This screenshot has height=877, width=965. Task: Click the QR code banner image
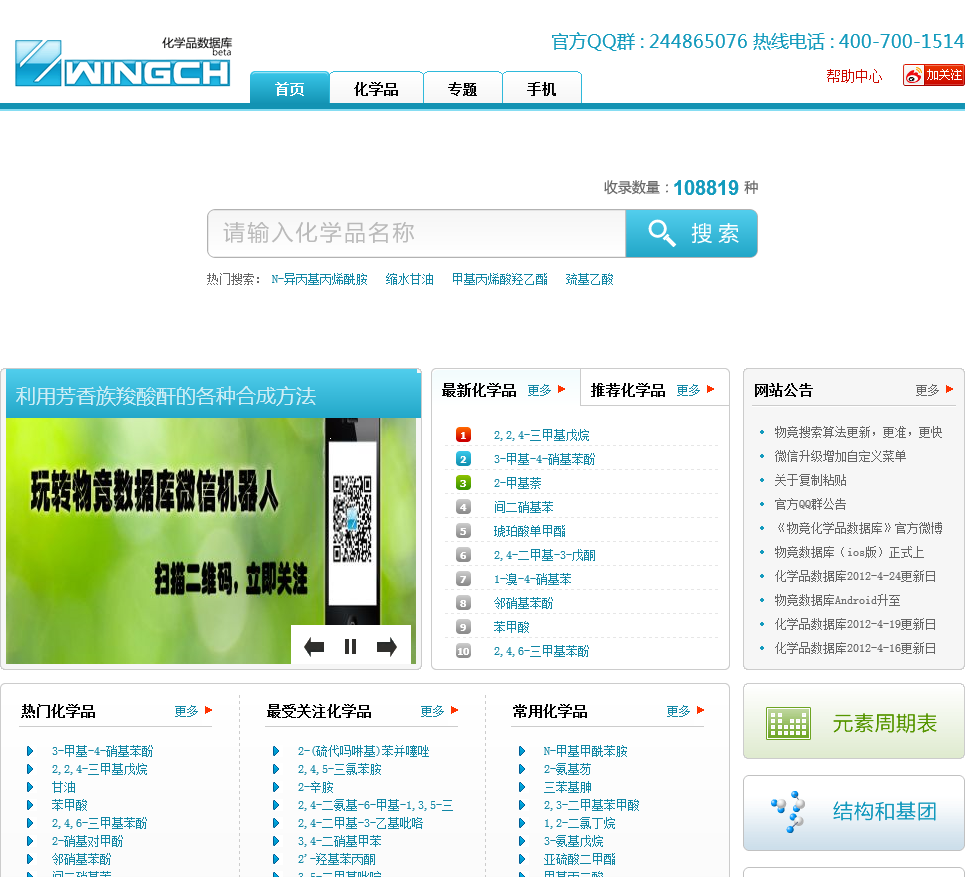point(210,540)
